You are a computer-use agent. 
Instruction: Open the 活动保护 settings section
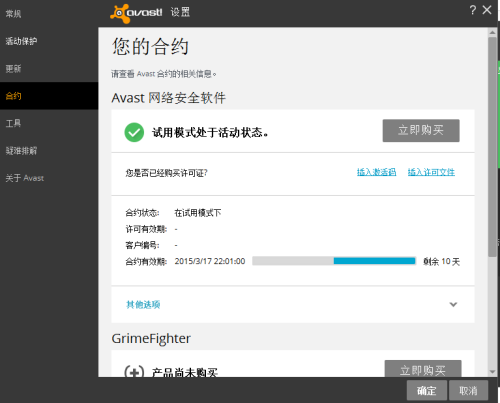click(x=21, y=41)
